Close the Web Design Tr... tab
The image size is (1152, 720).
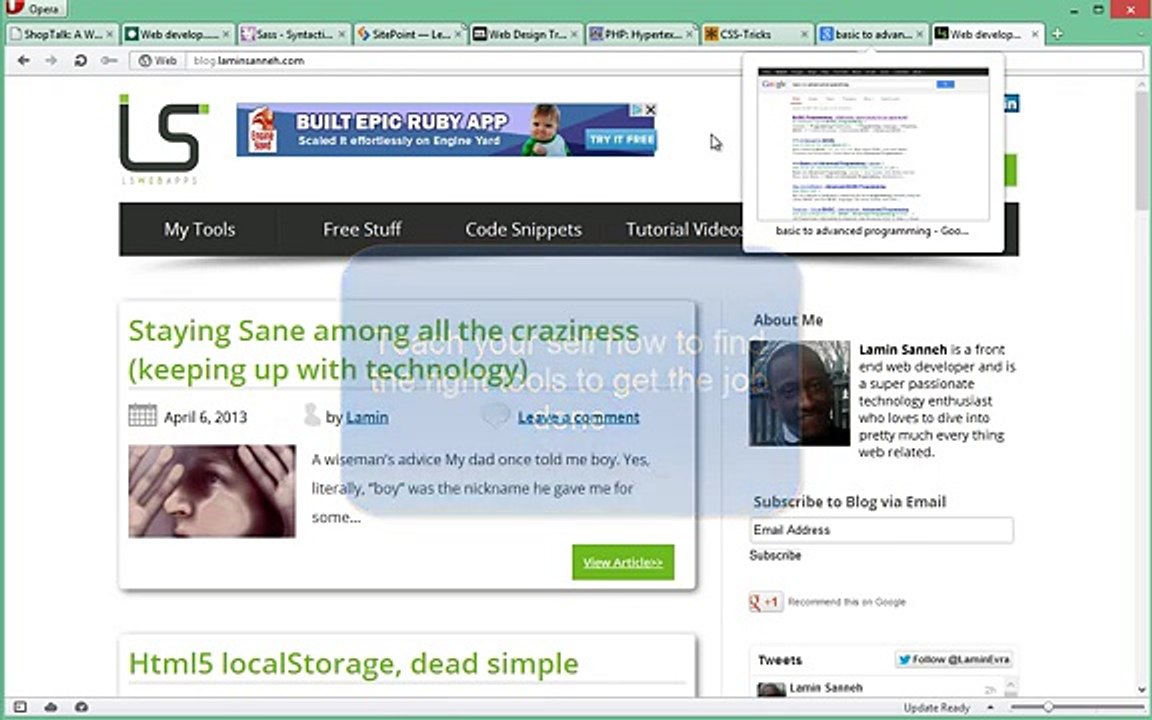click(x=573, y=34)
